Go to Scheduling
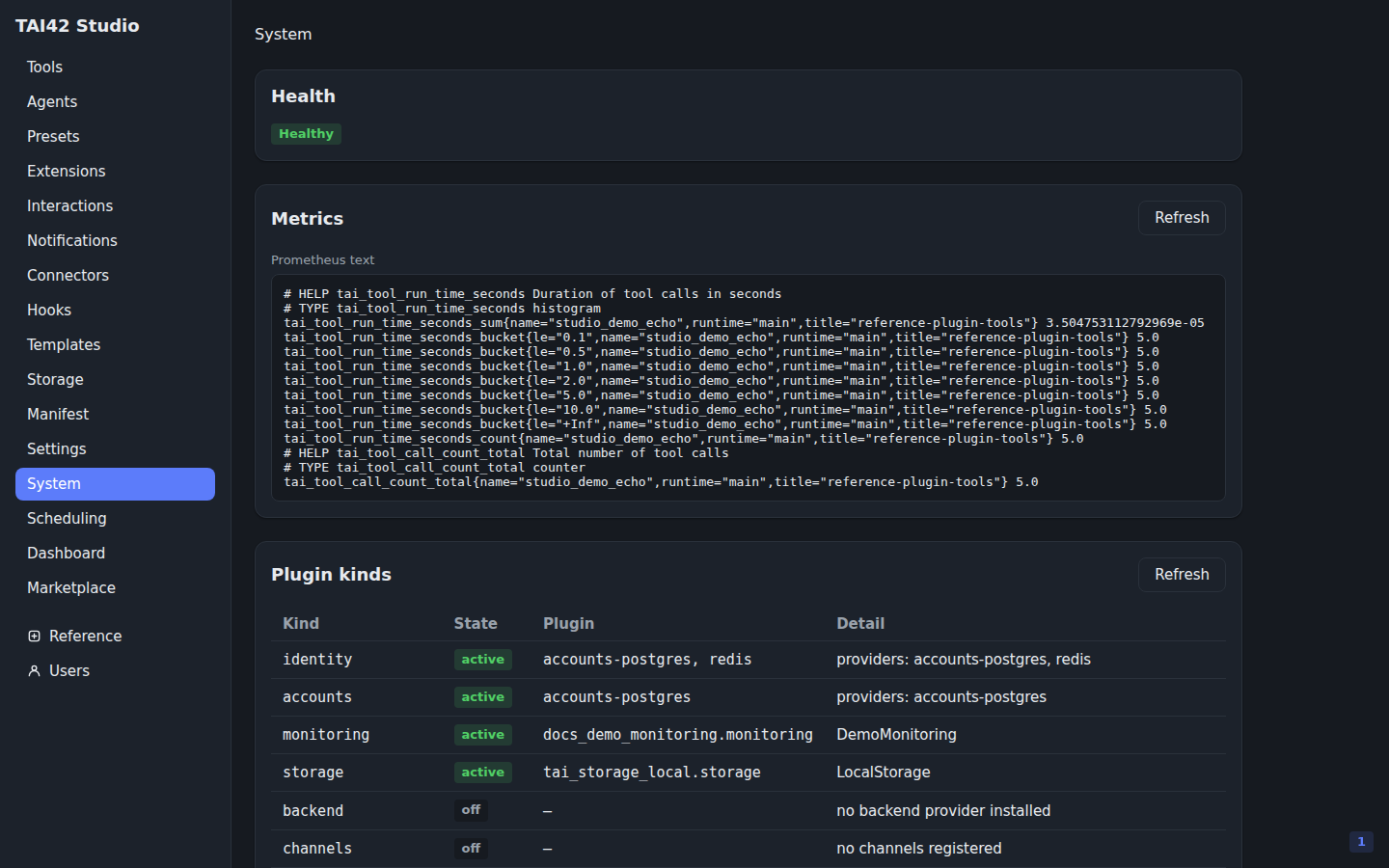The width and height of the screenshot is (1389, 868). click(115, 519)
